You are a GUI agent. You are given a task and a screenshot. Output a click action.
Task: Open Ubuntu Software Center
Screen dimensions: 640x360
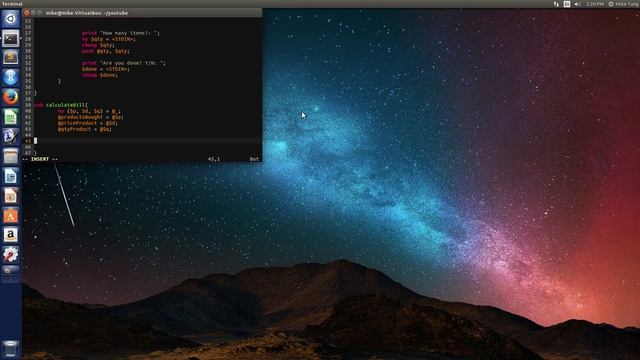click(11, 215)
